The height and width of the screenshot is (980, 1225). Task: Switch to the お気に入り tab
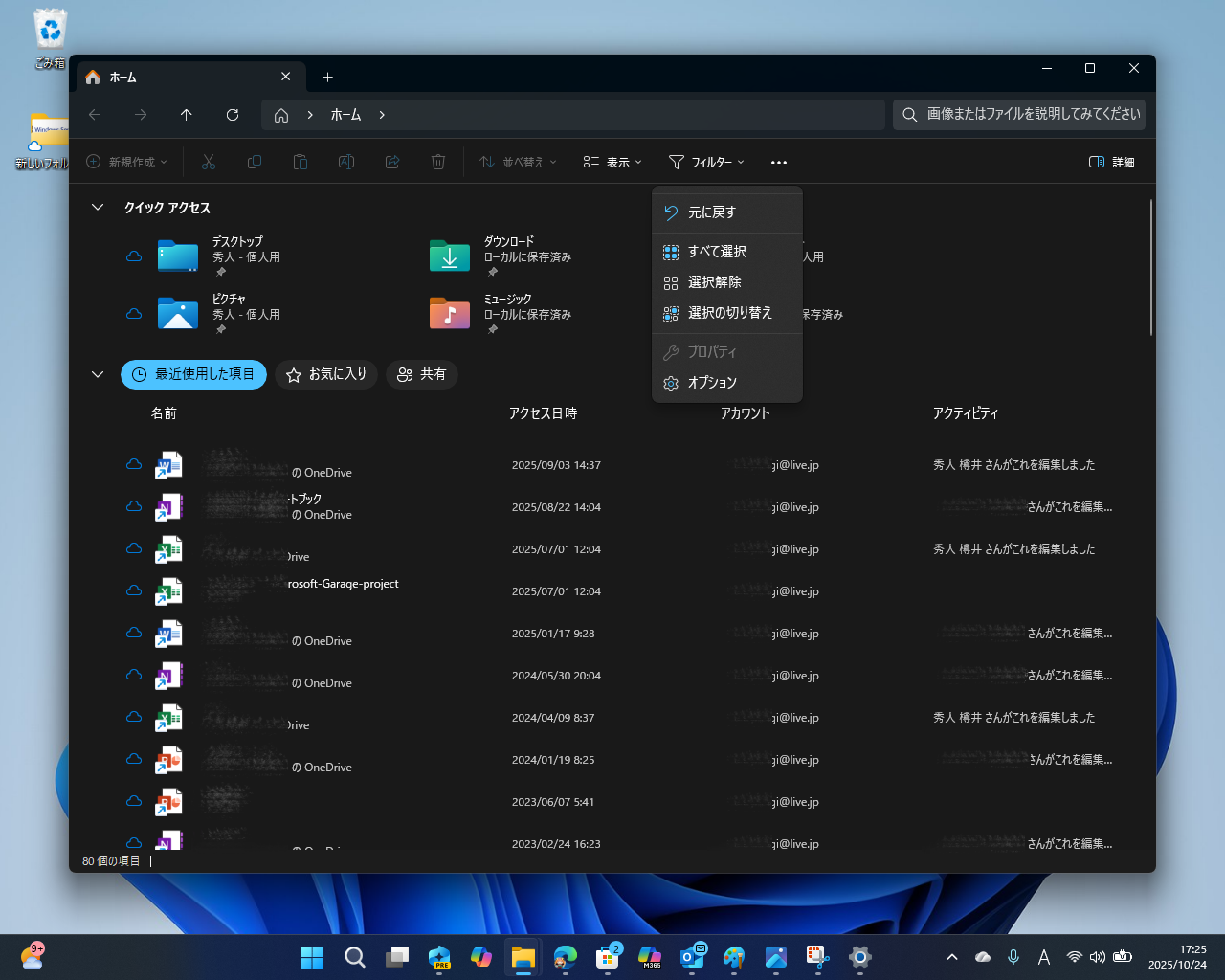point(326,374)
